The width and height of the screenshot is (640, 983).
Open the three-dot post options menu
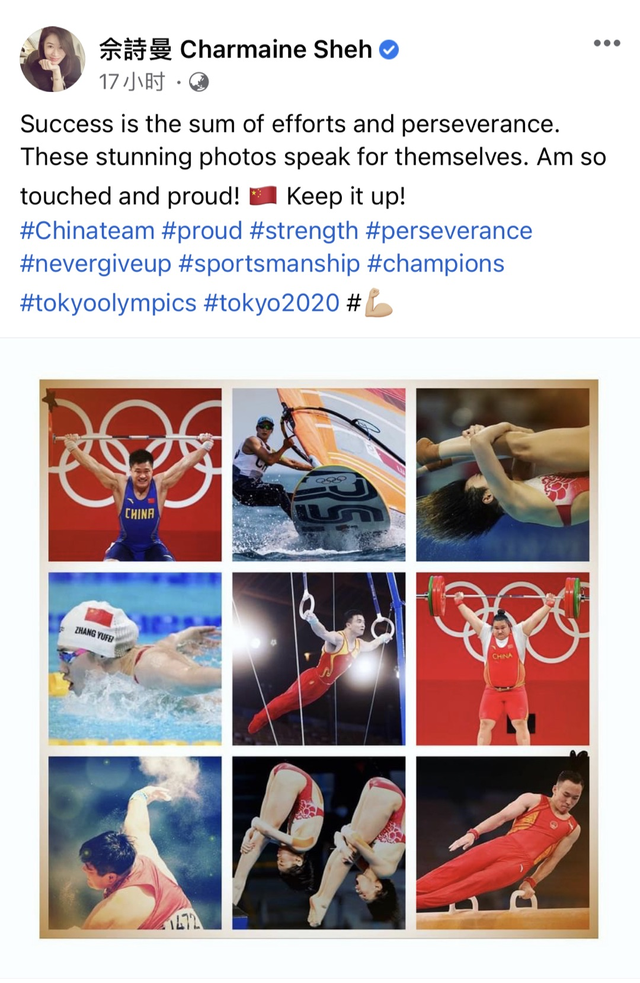tap(606, 43)
